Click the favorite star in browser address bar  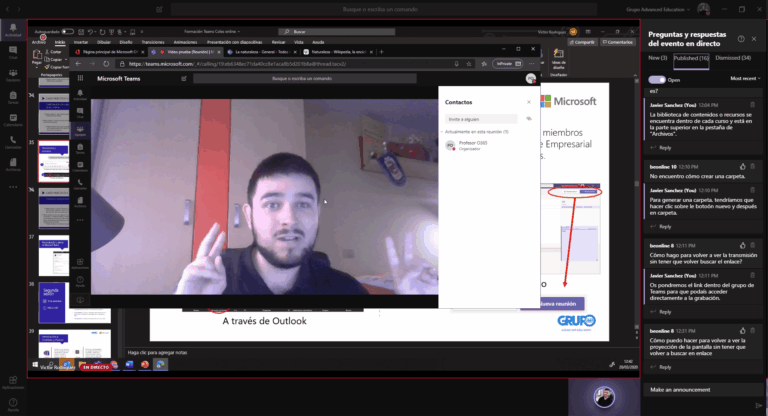(x=469, y=64)
